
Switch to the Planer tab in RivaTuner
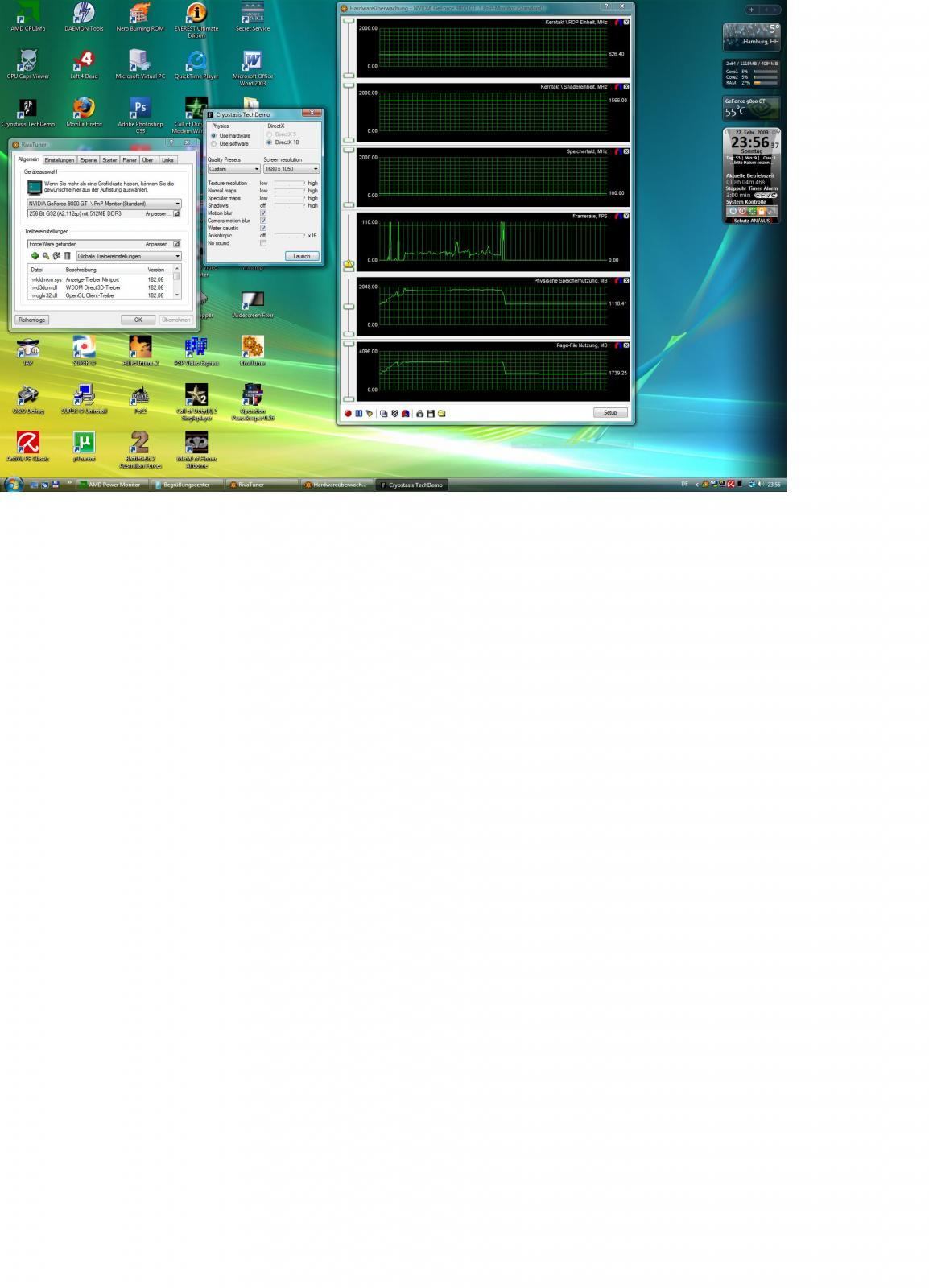pos(130,160)
